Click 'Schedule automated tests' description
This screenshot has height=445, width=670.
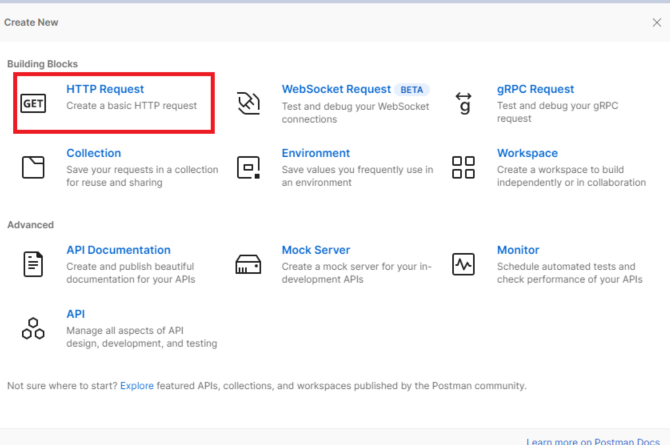570,273
